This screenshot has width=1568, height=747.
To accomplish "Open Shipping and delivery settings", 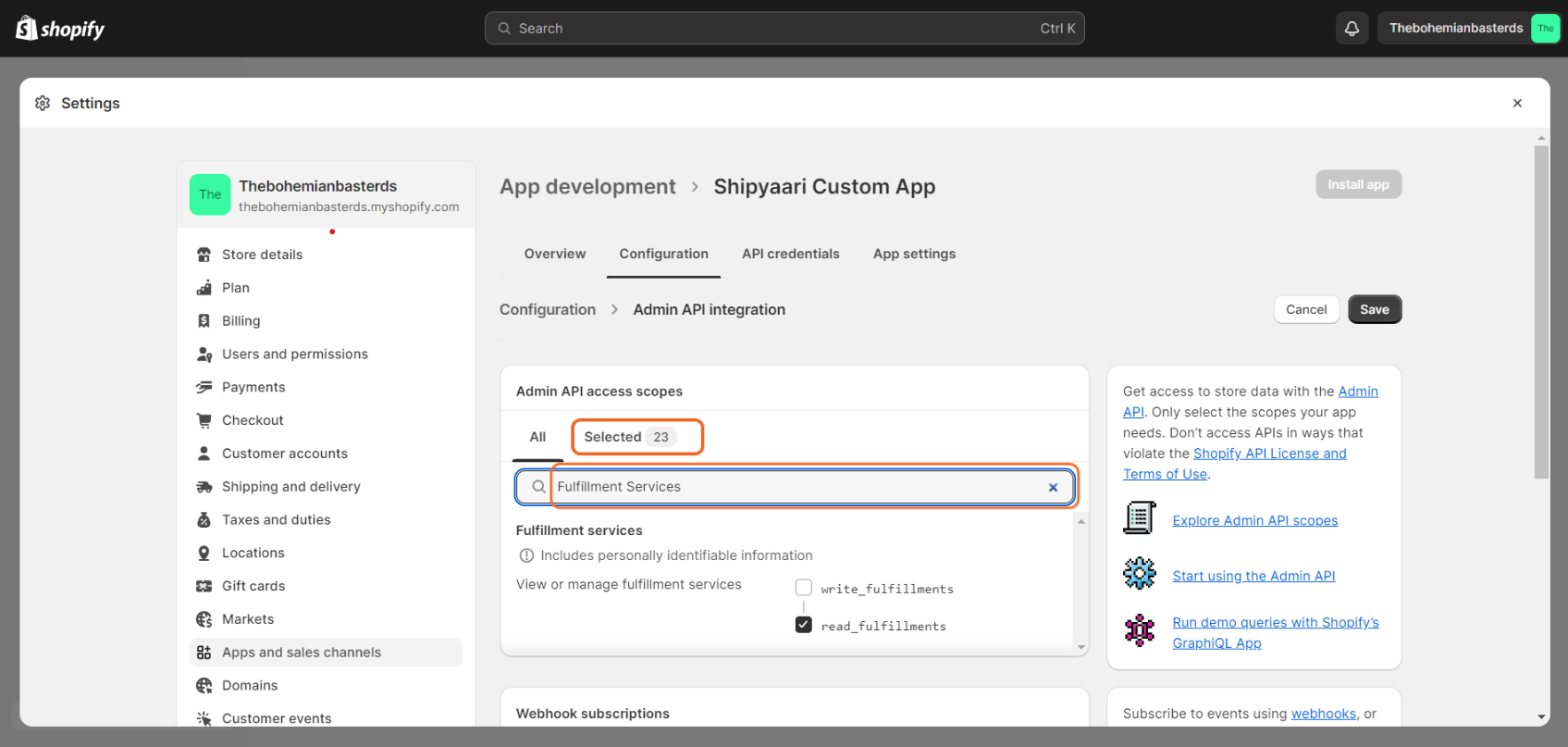I will click(326, 487).
